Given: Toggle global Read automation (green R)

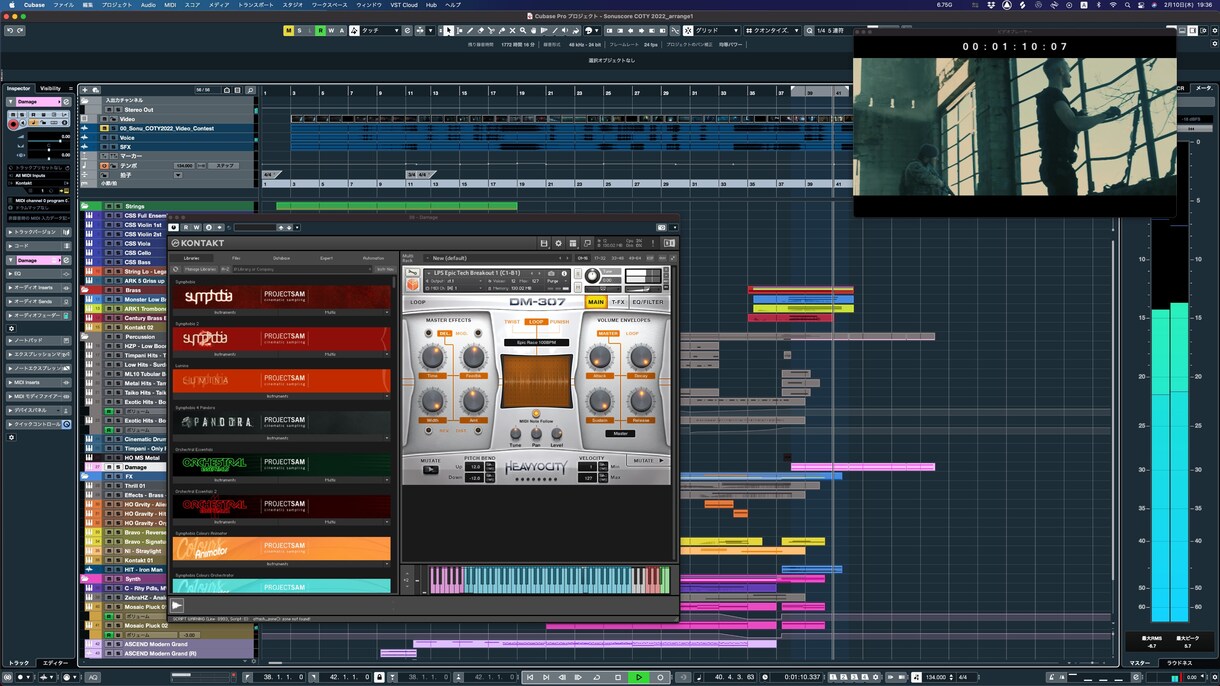Looking at the screenshot, I should (x=320, y=31).
